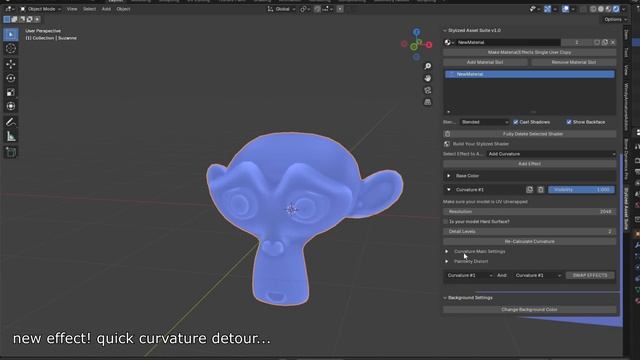Click the red X axis on gizmo
This screenshot has height=360, width=640.
[x=429, y=45]
